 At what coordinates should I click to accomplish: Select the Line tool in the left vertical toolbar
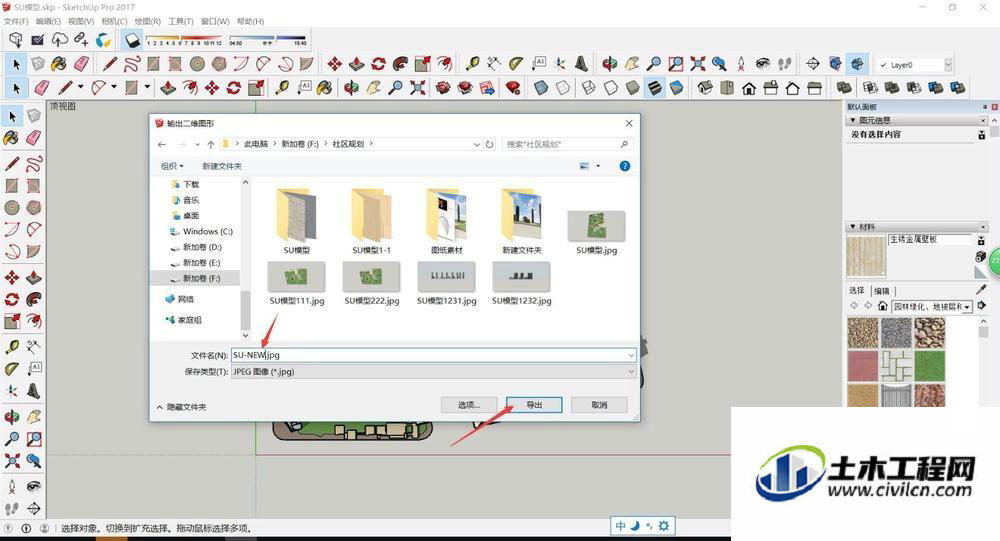(x=11, y=163)
